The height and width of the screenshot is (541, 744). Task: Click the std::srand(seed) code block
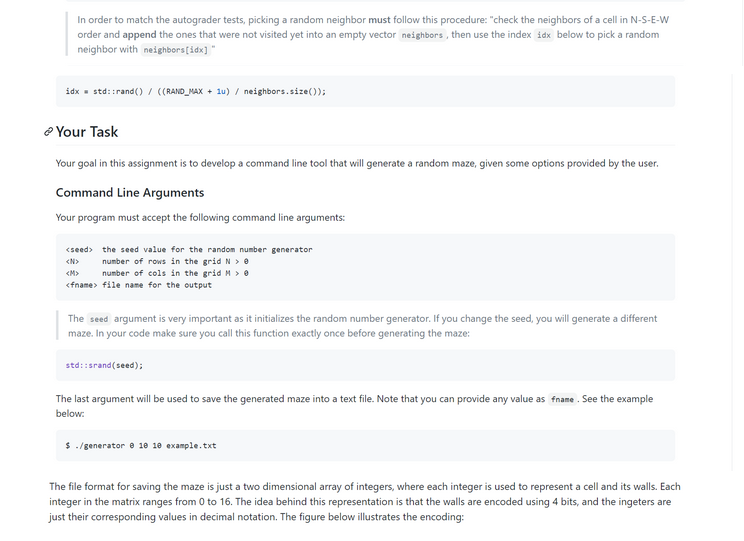coord(365,365)
